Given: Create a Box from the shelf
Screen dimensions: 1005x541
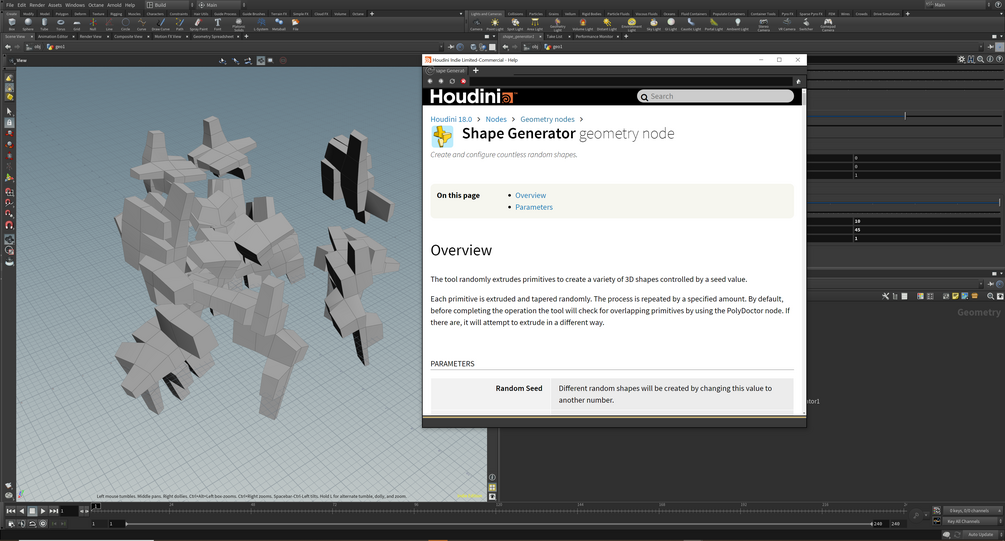Looking at the screenshot, I should tap(12, 24).
